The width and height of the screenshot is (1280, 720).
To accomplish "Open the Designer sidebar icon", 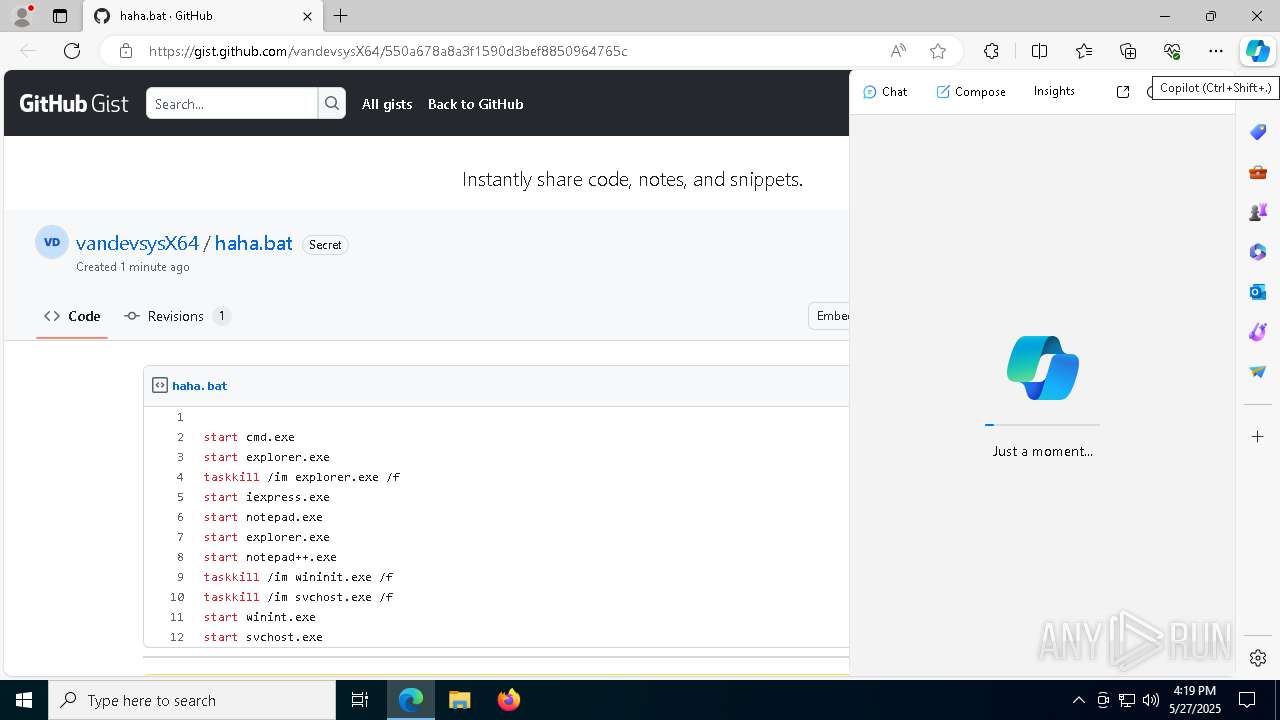I will (x=1258, y=332).
